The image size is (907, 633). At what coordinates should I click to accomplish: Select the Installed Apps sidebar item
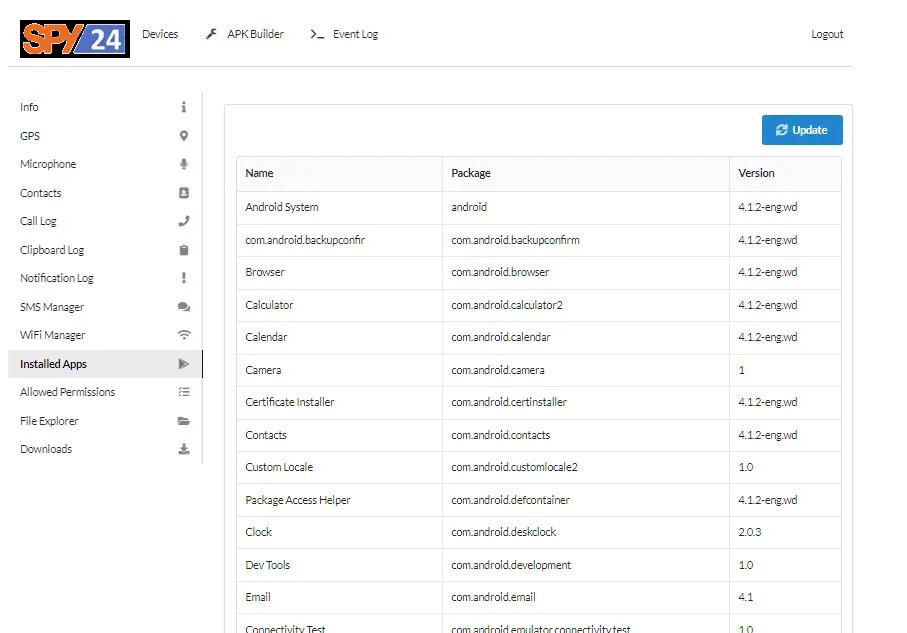pos(105,364)
